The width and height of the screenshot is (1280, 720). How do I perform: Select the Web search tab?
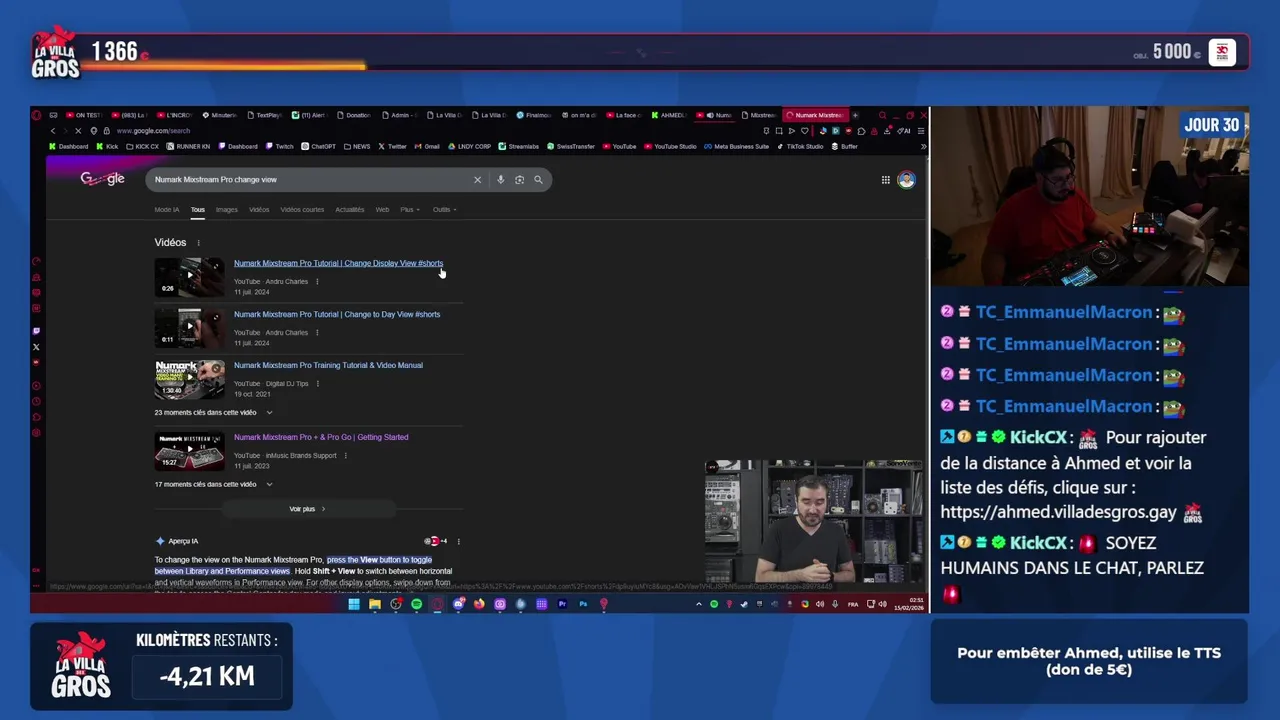click(x=382, y=210)
